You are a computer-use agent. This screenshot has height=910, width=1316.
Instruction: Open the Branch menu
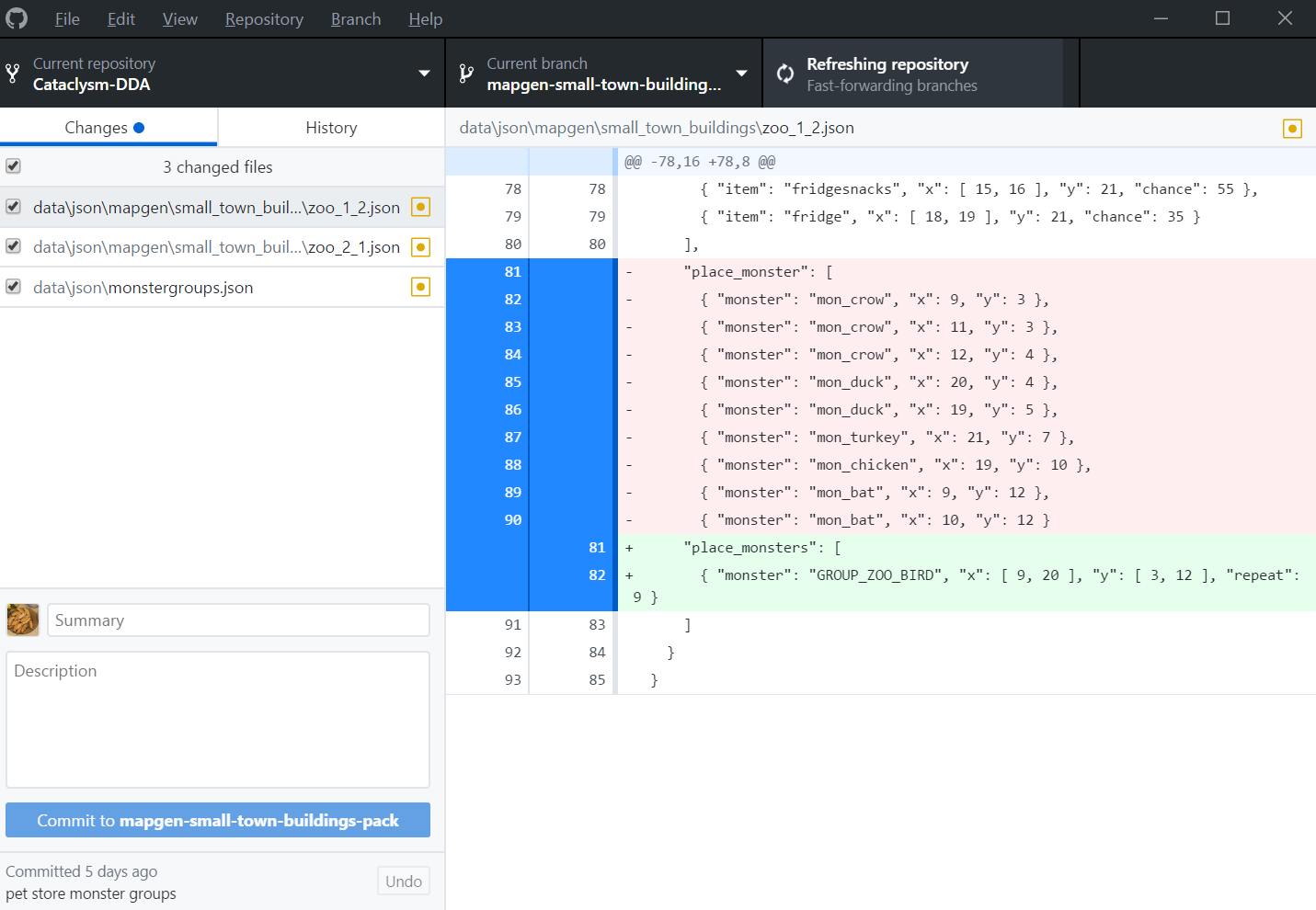click(x=356, y=18)
